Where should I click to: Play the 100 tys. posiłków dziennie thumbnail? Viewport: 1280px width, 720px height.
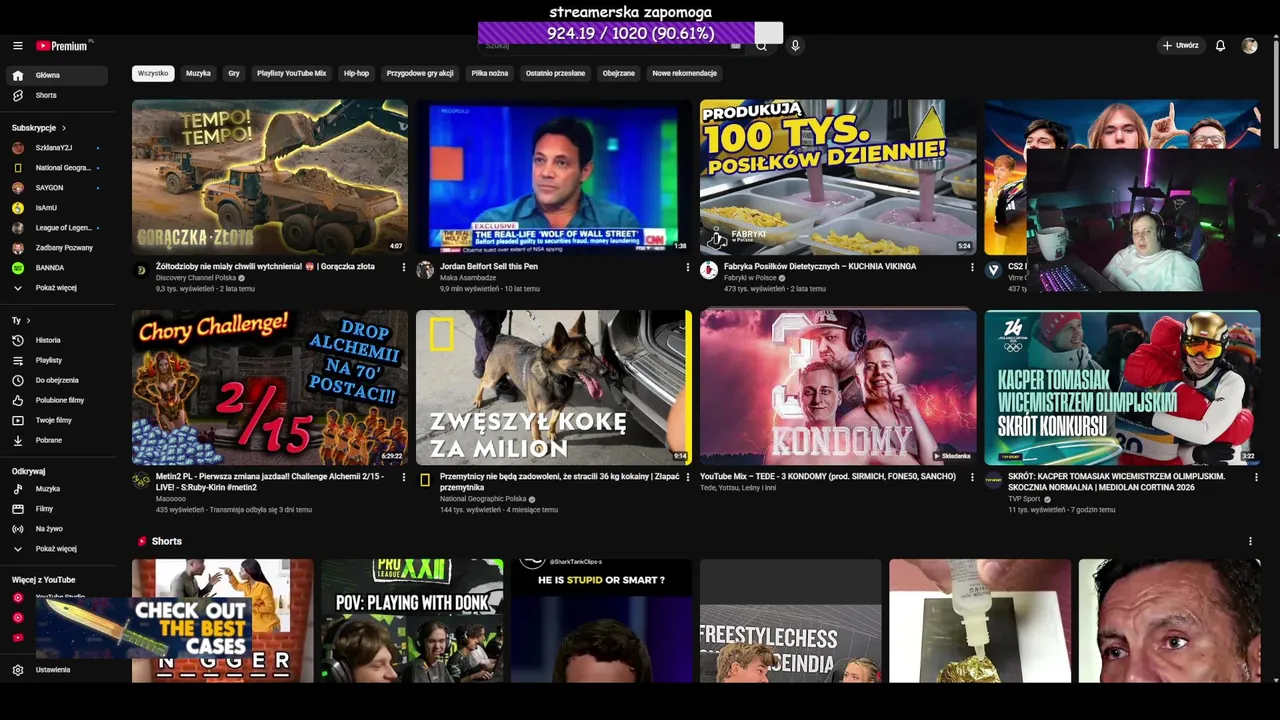[x=838, y=177]
